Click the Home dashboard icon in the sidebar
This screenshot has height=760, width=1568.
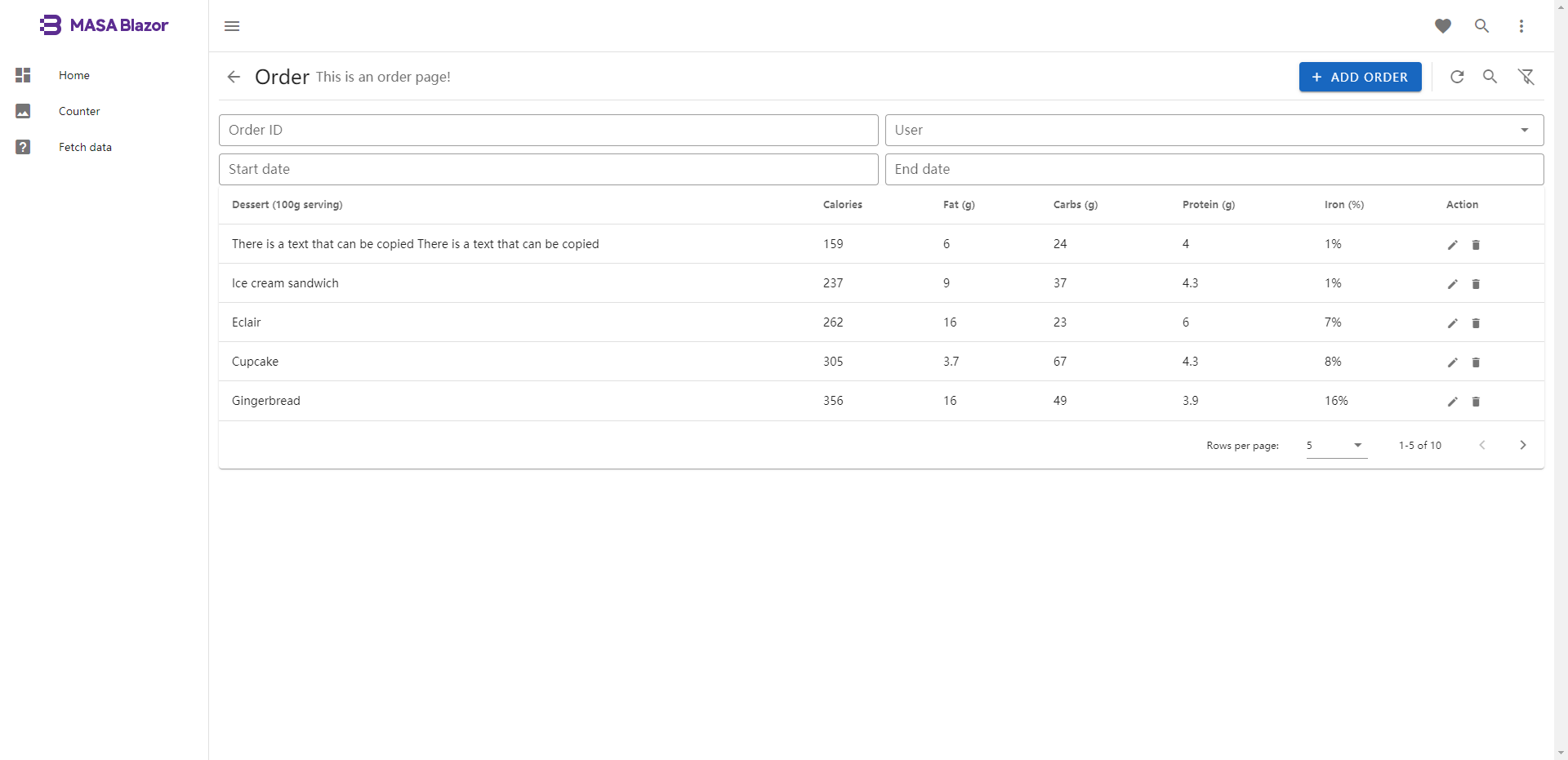23,75
